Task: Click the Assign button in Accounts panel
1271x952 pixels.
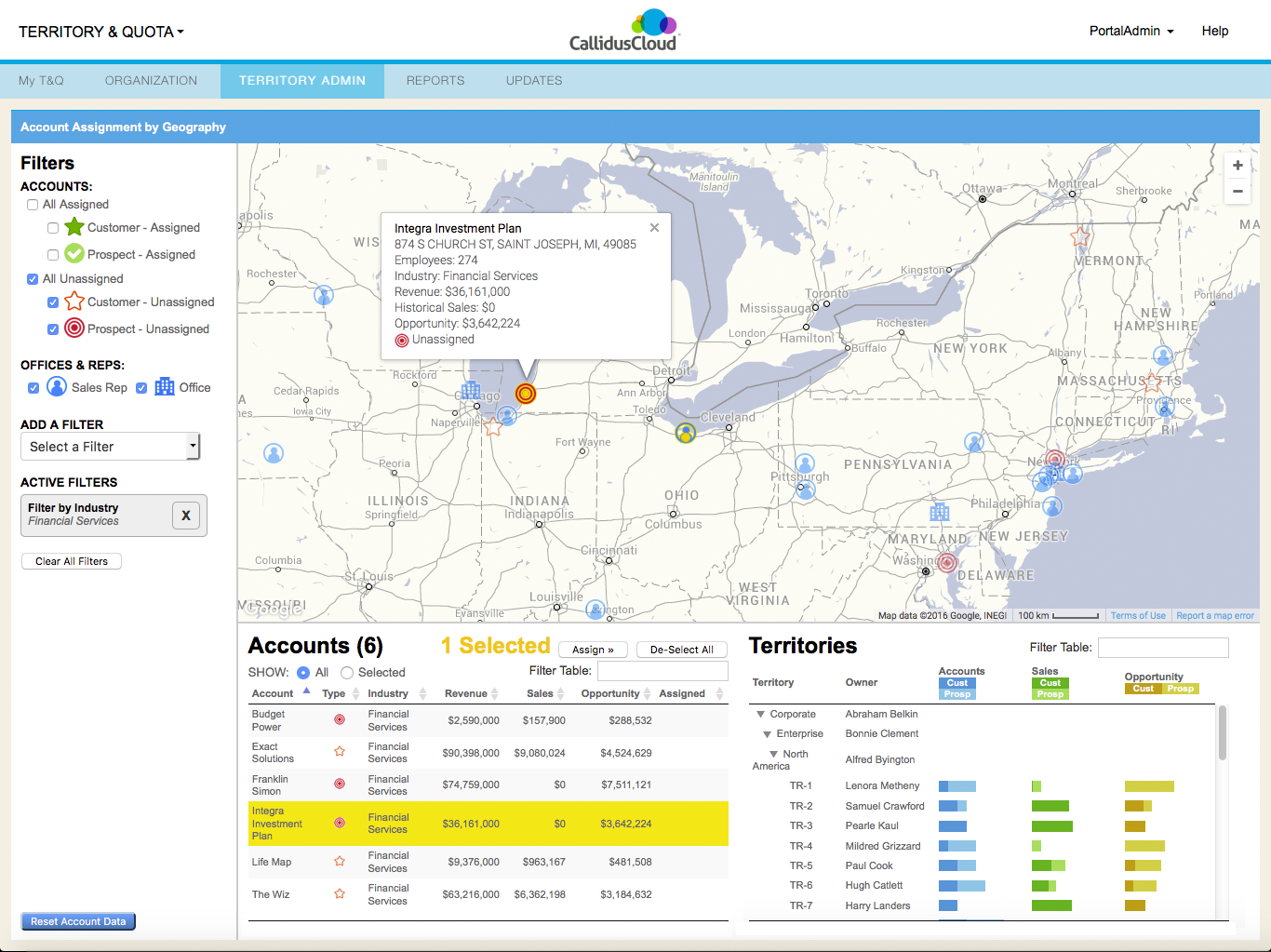Action: [x=593, y=649]
